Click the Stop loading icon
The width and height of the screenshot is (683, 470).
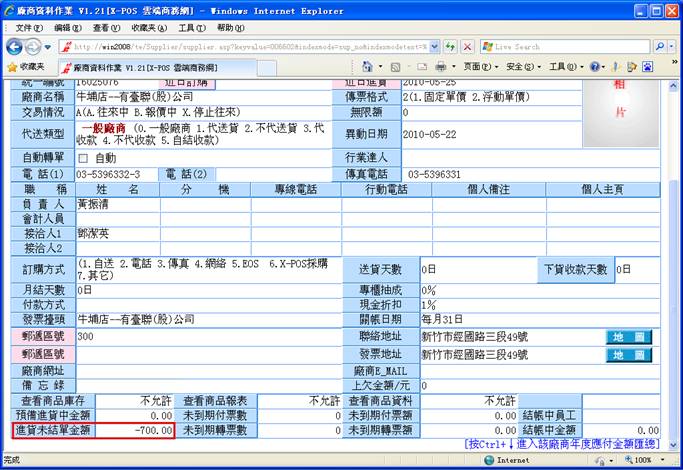[x=466, y=47]
